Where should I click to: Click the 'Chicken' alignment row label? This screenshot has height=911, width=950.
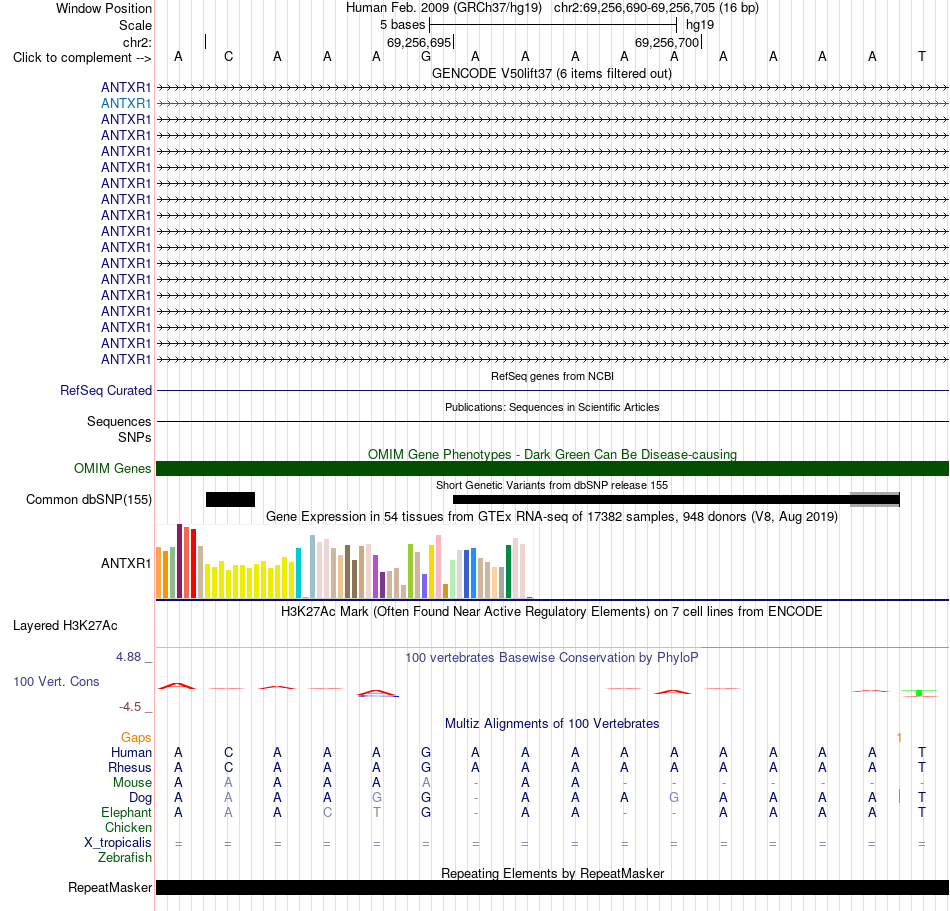(x=128, y=827)
